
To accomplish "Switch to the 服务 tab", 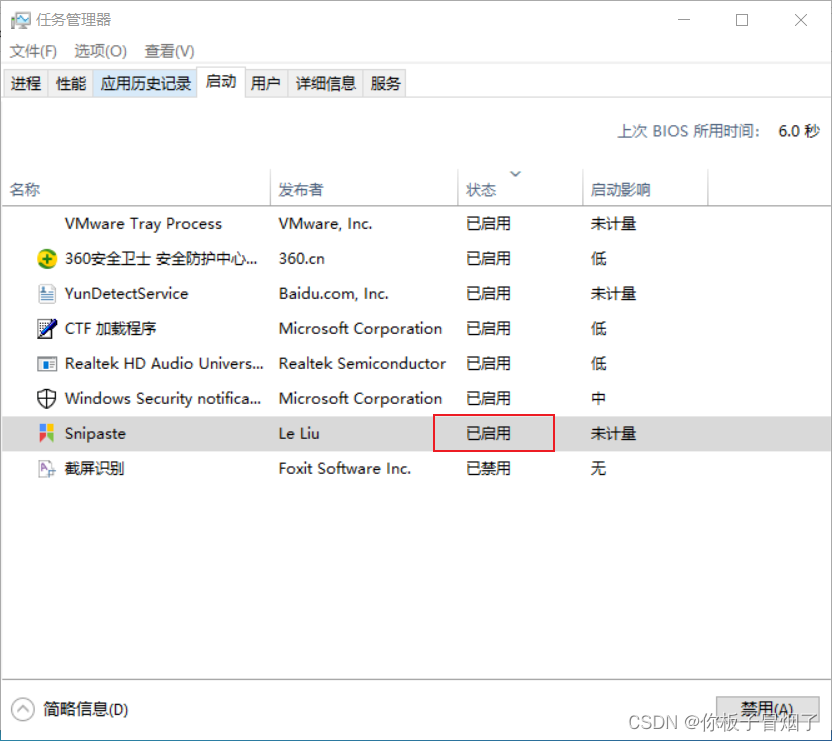I will pyautogui.click(x=385, y=83).
